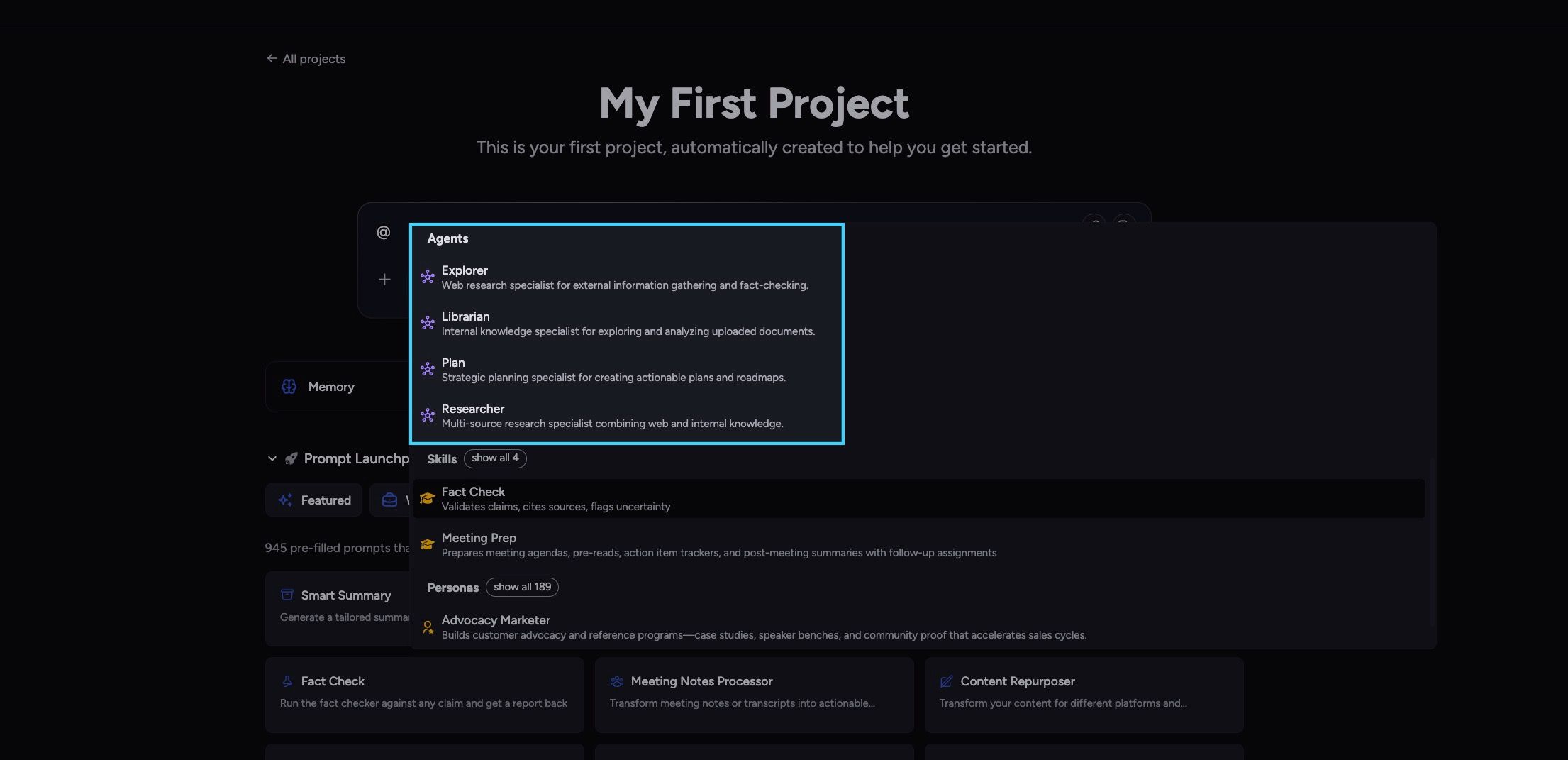Click the Fact Check skill graduation-cap icon
The image size is (1568, 760).
click(427, 499)
